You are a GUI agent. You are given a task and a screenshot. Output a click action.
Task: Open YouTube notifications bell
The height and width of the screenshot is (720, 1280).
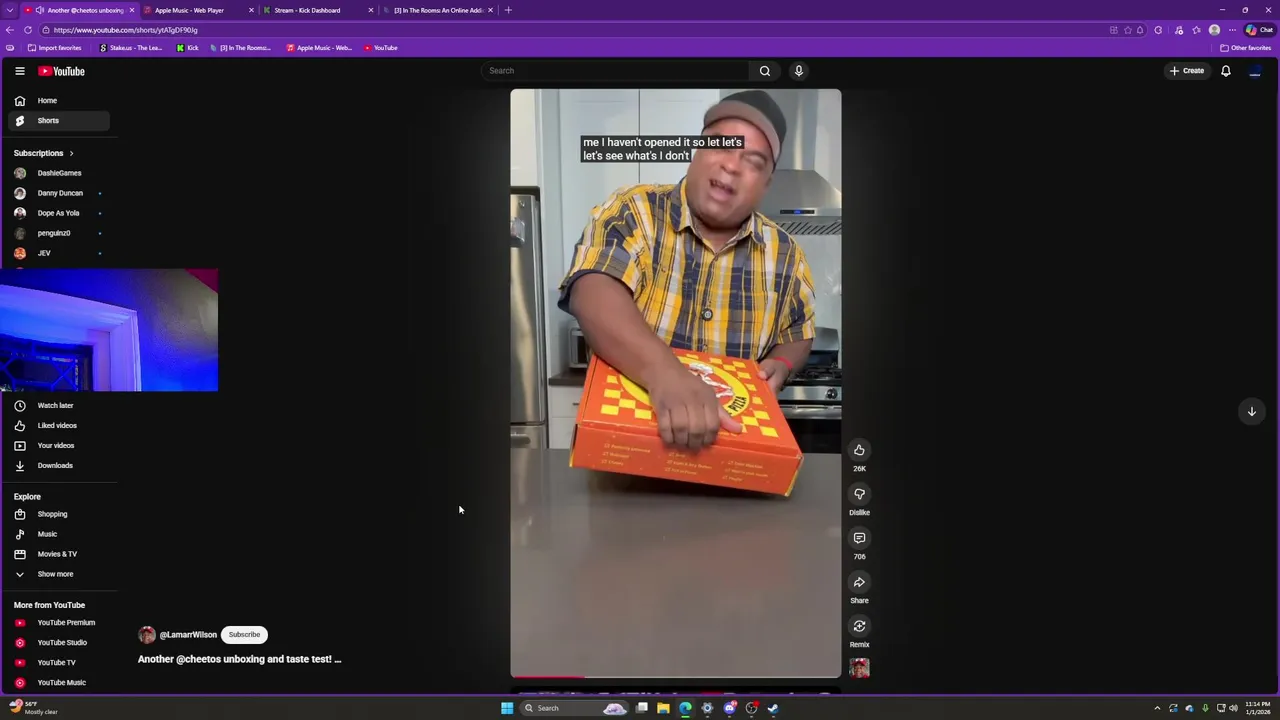1225,71
